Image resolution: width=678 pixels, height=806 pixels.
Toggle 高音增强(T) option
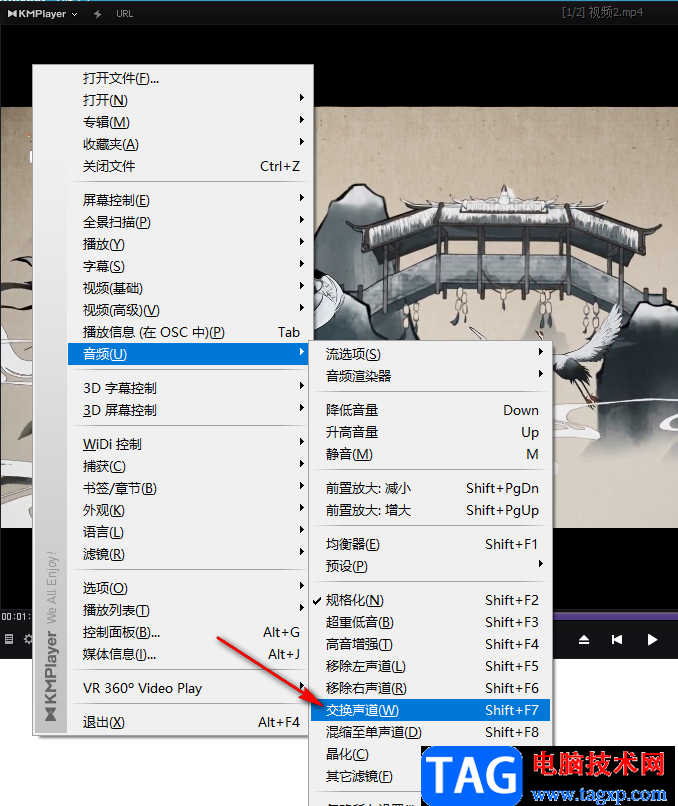[431, 645]
